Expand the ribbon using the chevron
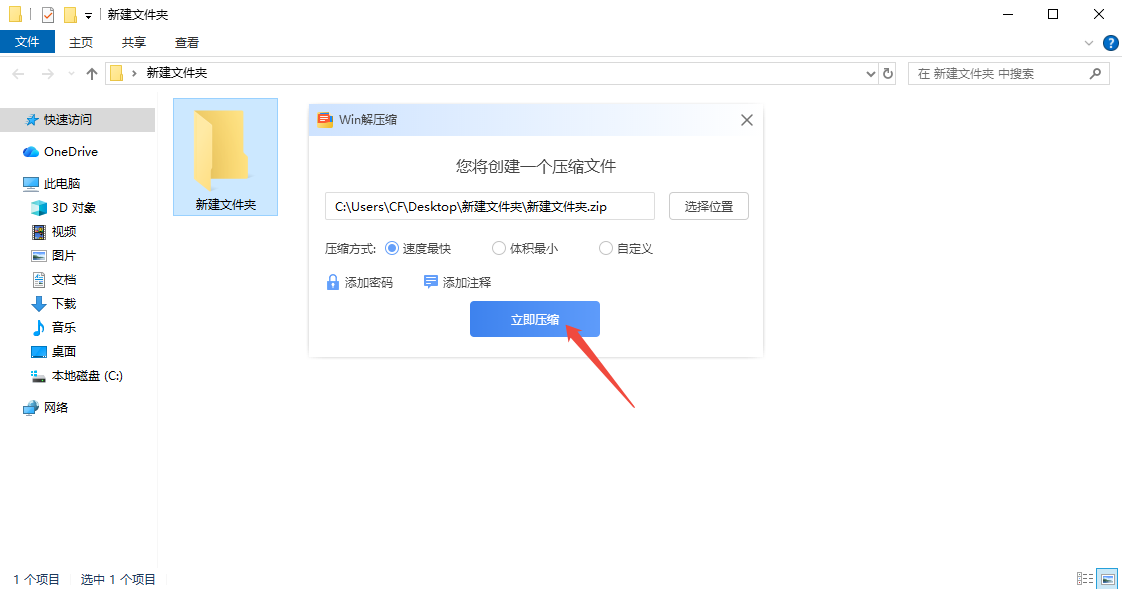The width and height of the screenshot is (1122, 589). [x=1090, y=43]
